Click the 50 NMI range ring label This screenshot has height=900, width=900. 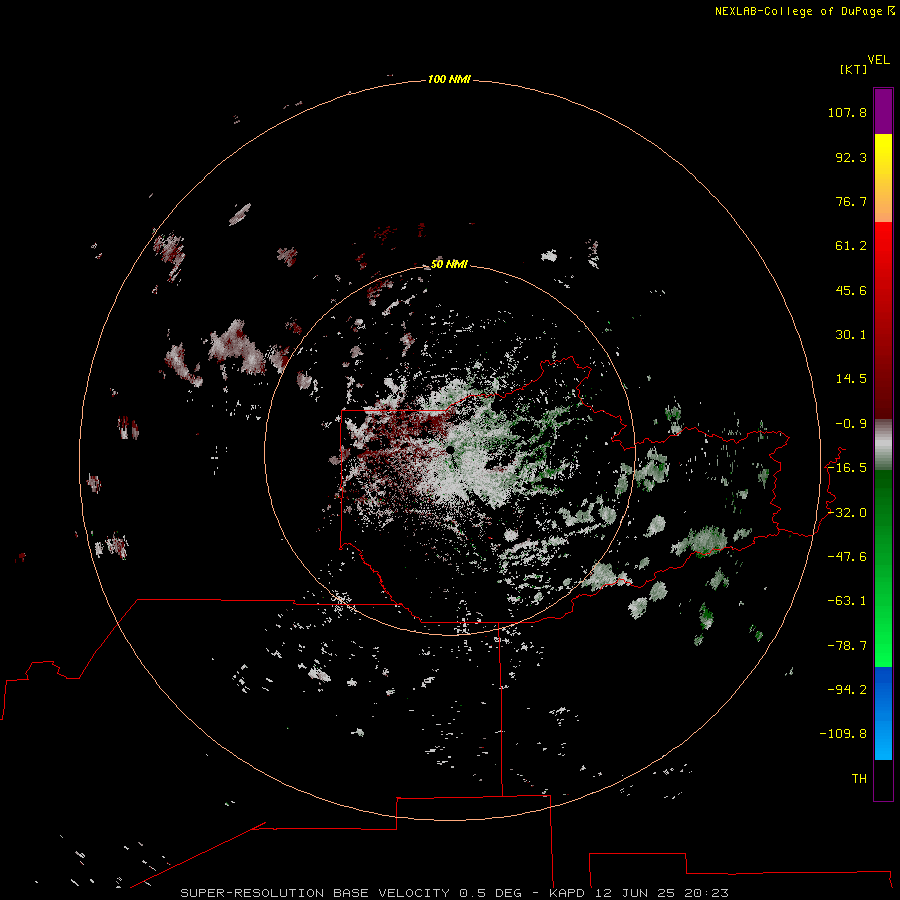coord(449,264)
